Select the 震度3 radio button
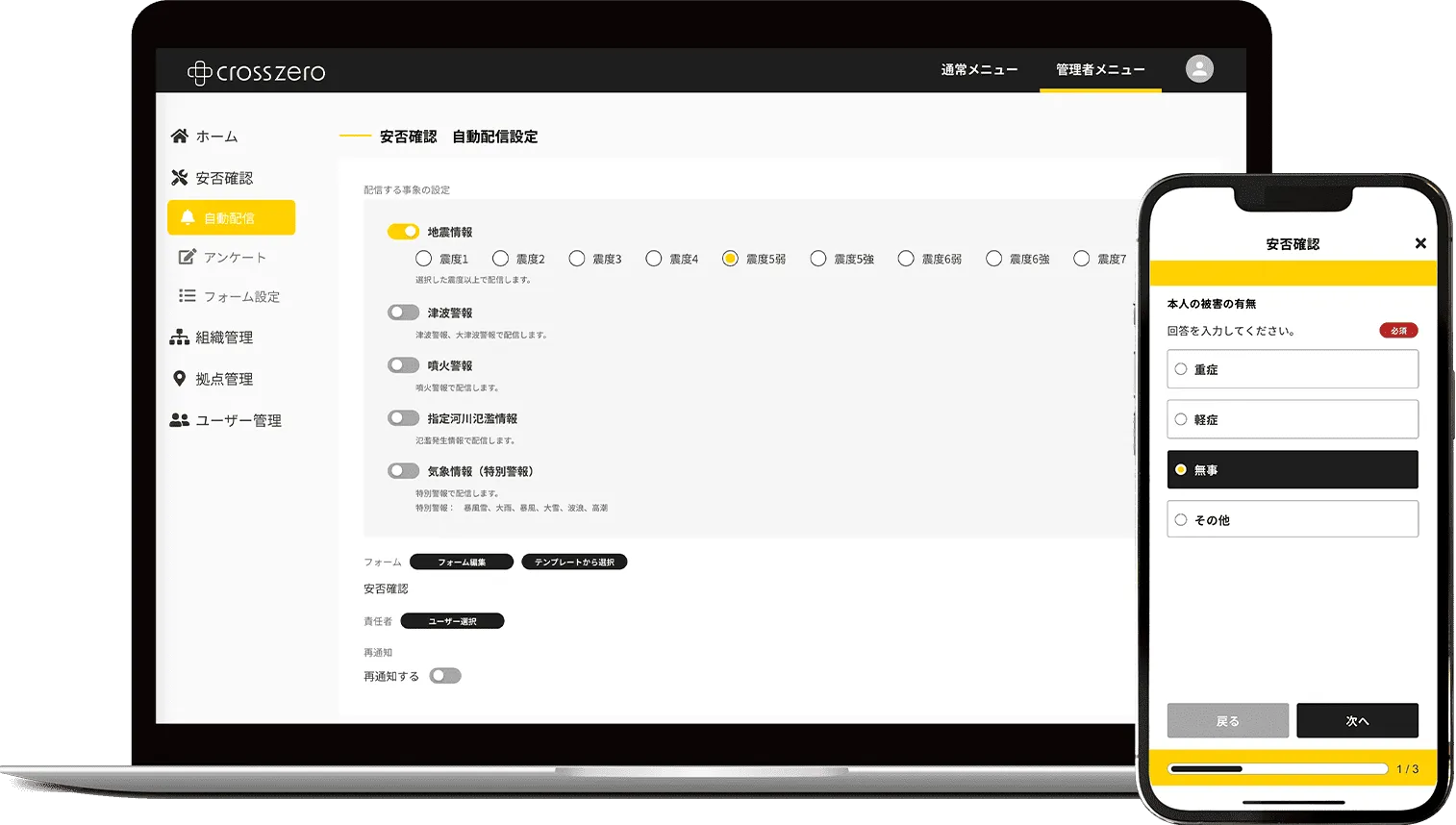Image resolution: width=1456 pixels, height=825 pixels. [x=576, y=258]
